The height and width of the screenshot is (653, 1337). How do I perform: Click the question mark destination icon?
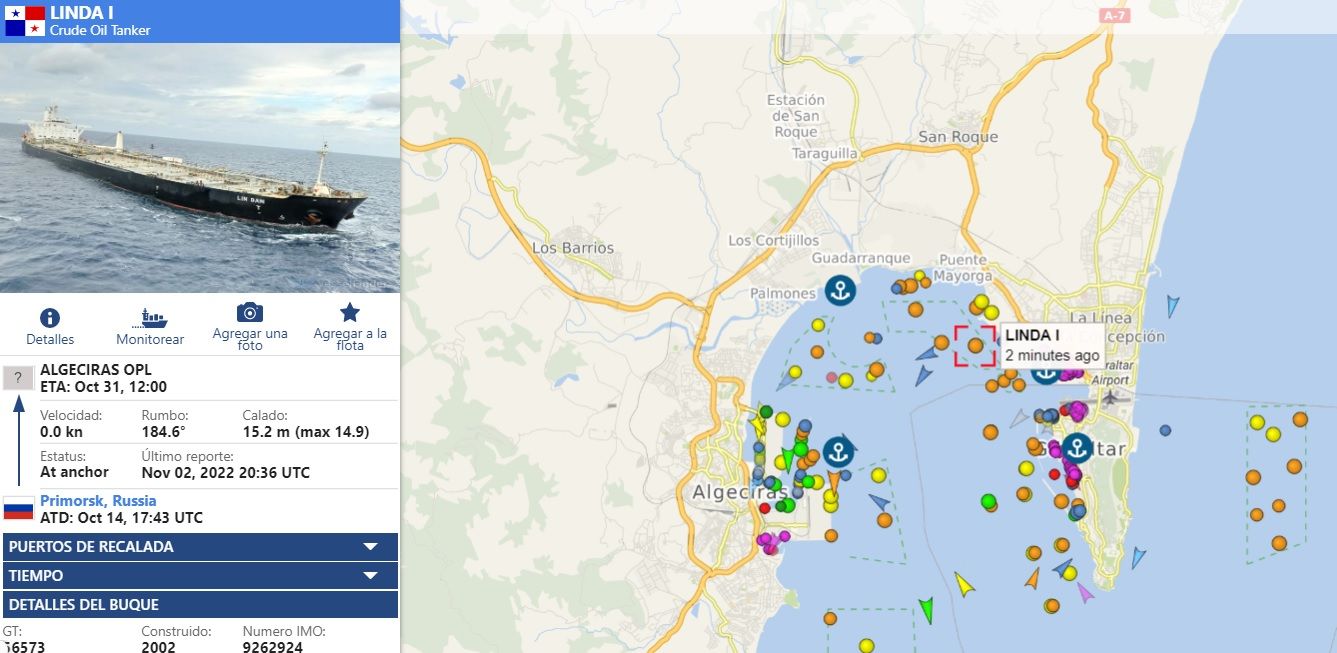[x=18, y=378]
